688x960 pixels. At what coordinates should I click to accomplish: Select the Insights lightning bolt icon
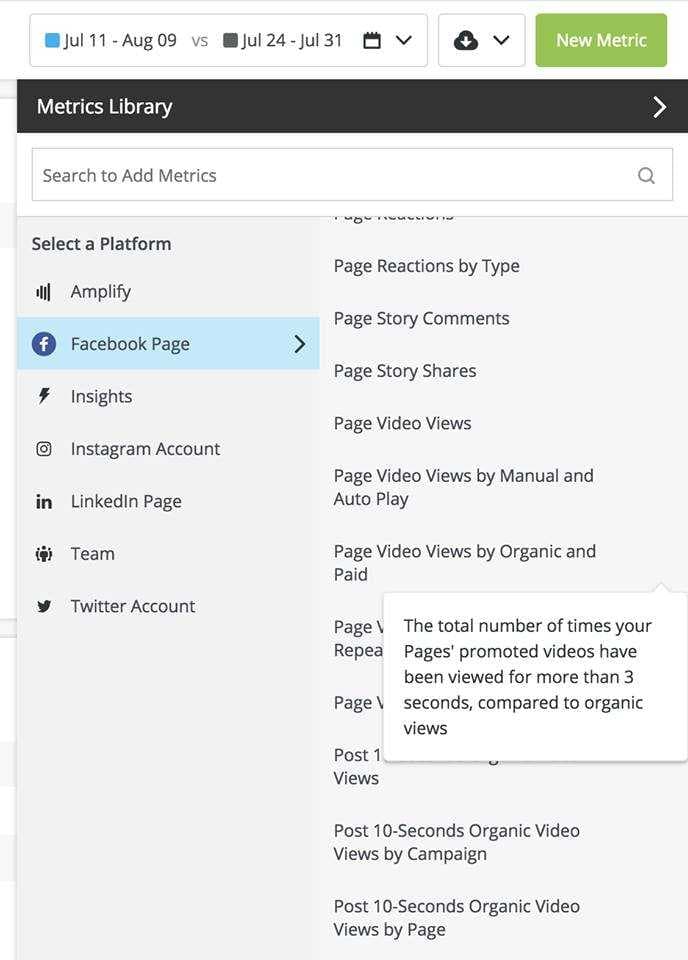click(x=44, y=396)
